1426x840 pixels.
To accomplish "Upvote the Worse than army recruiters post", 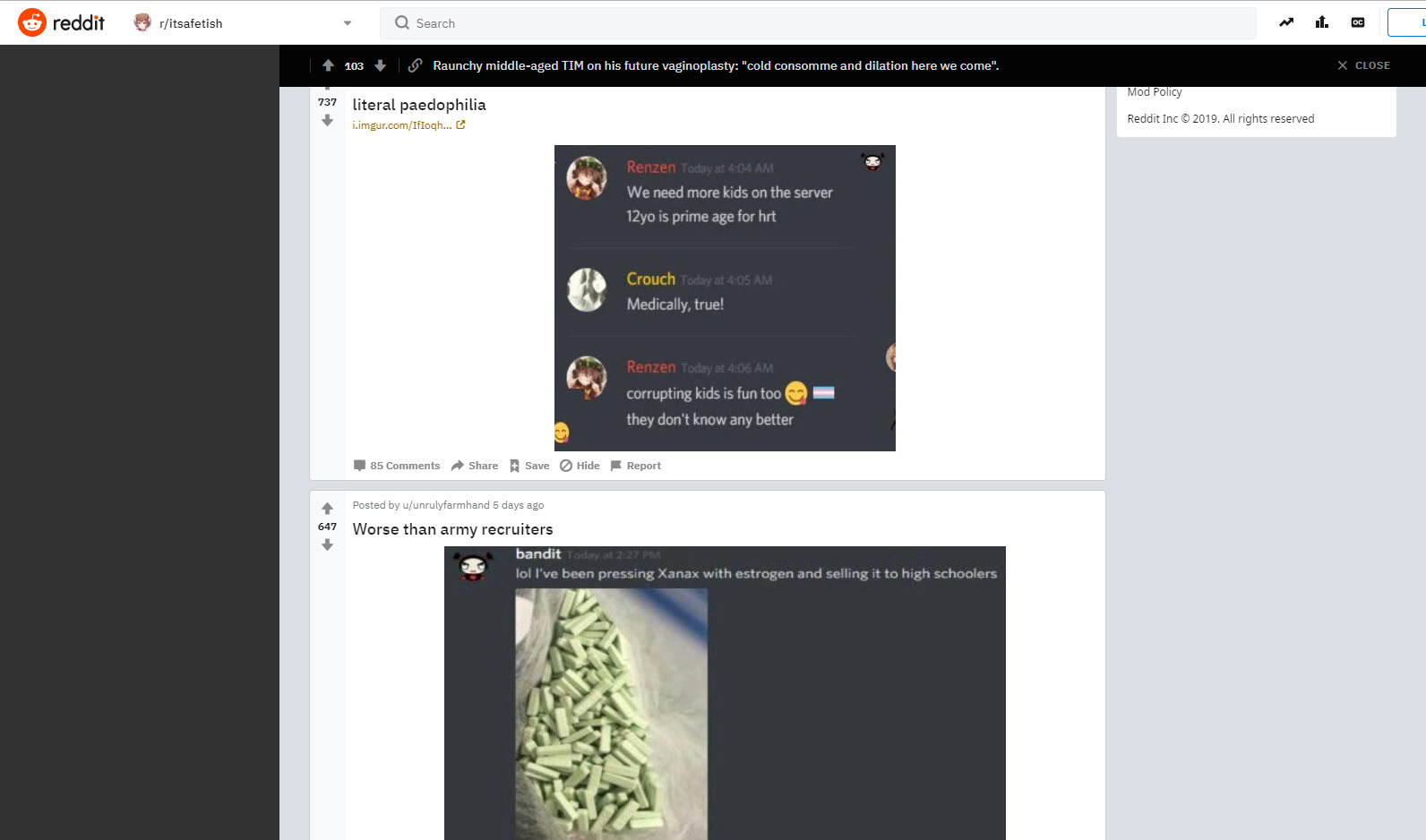I will click(327, 509).
